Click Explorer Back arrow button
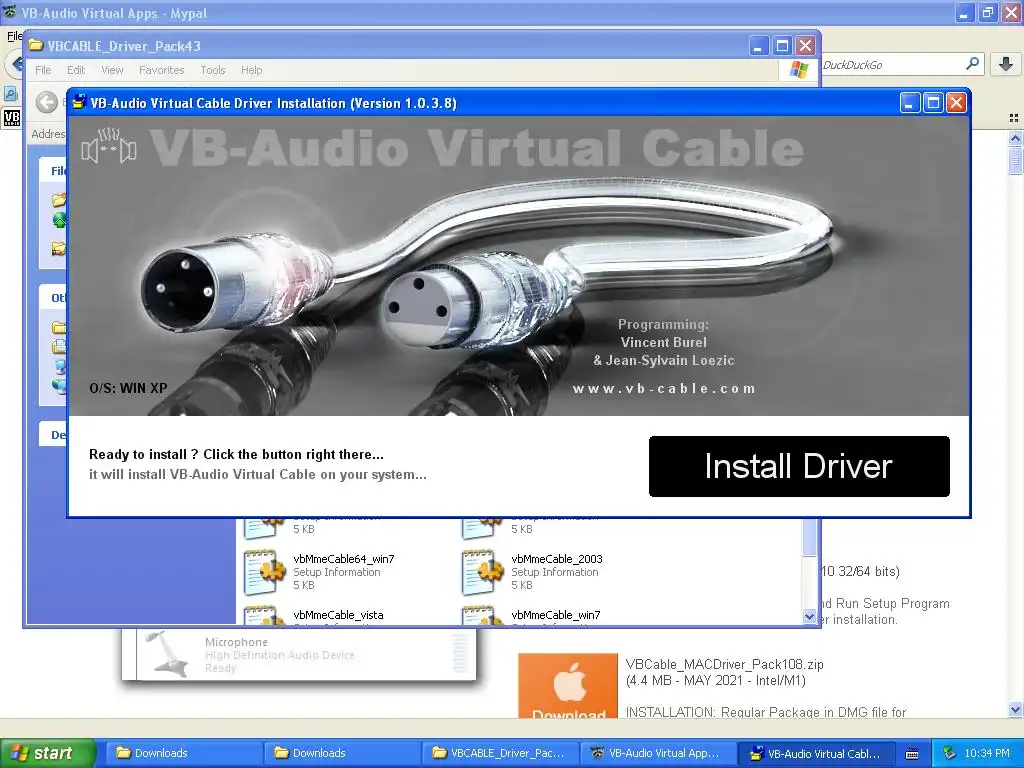 click(x=46, y=102)
